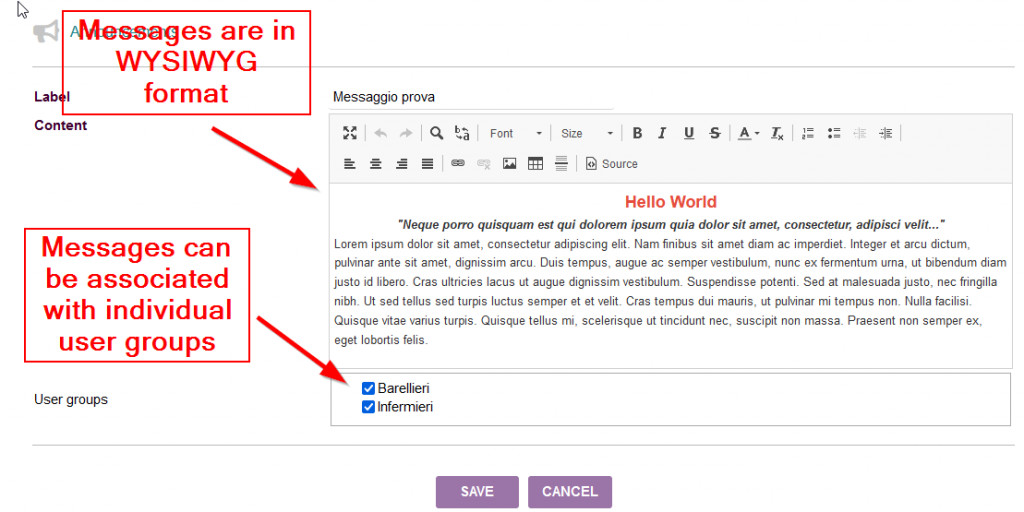The width and height of the screenshot is (1024, 512).
Task: Add a hyperlink with the link icon
Action: (458, 164)
